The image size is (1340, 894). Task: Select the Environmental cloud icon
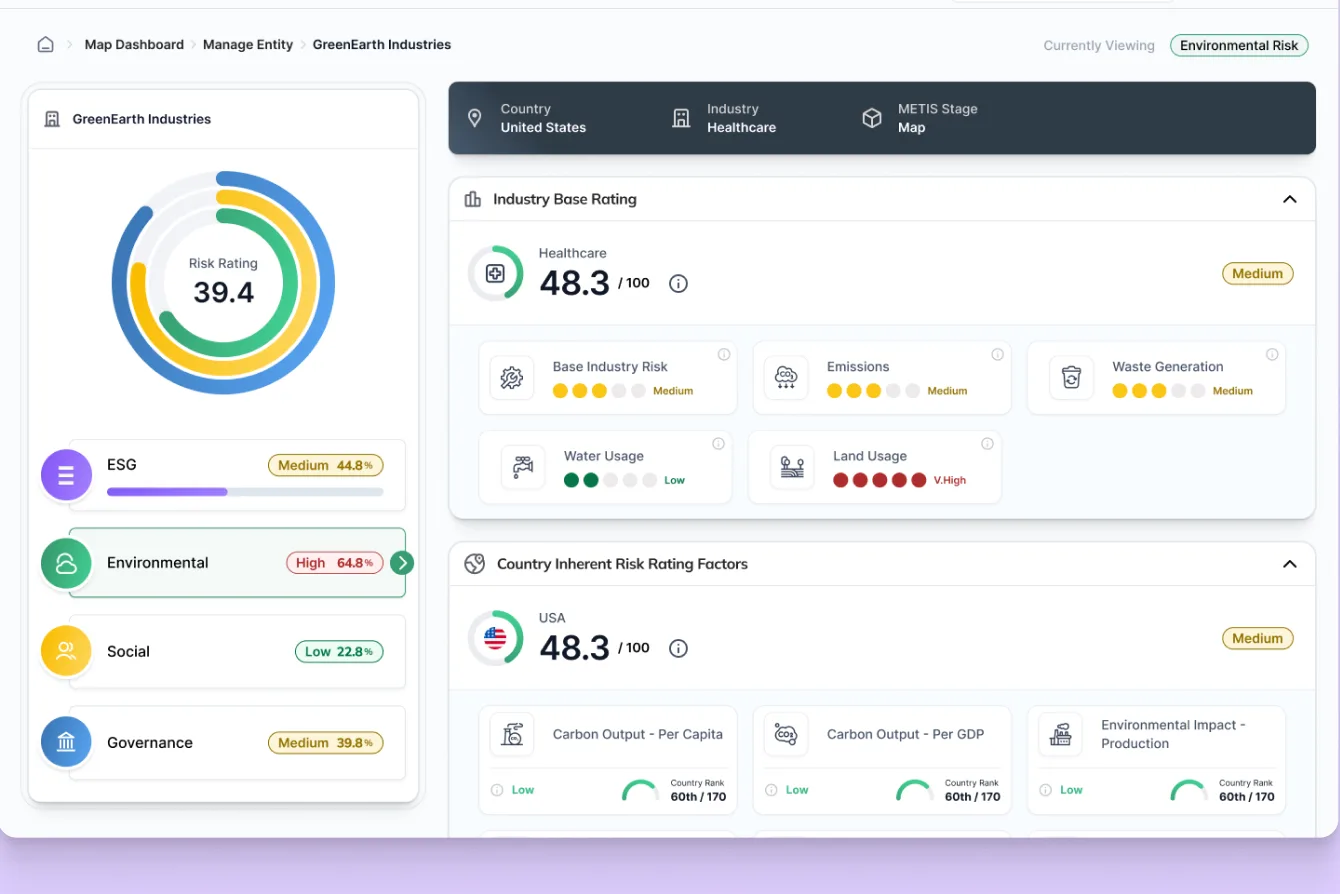(66, 563)
